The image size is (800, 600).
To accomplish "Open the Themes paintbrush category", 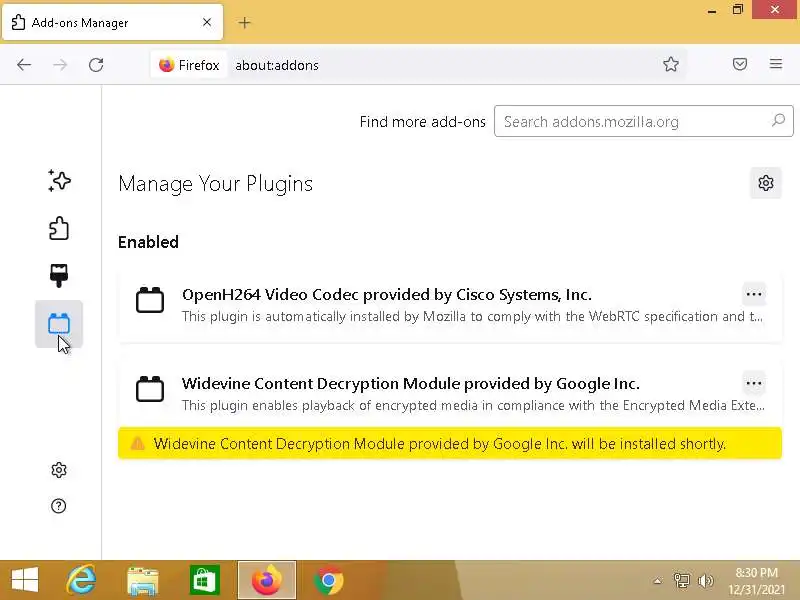I will (x=59, y=276).
